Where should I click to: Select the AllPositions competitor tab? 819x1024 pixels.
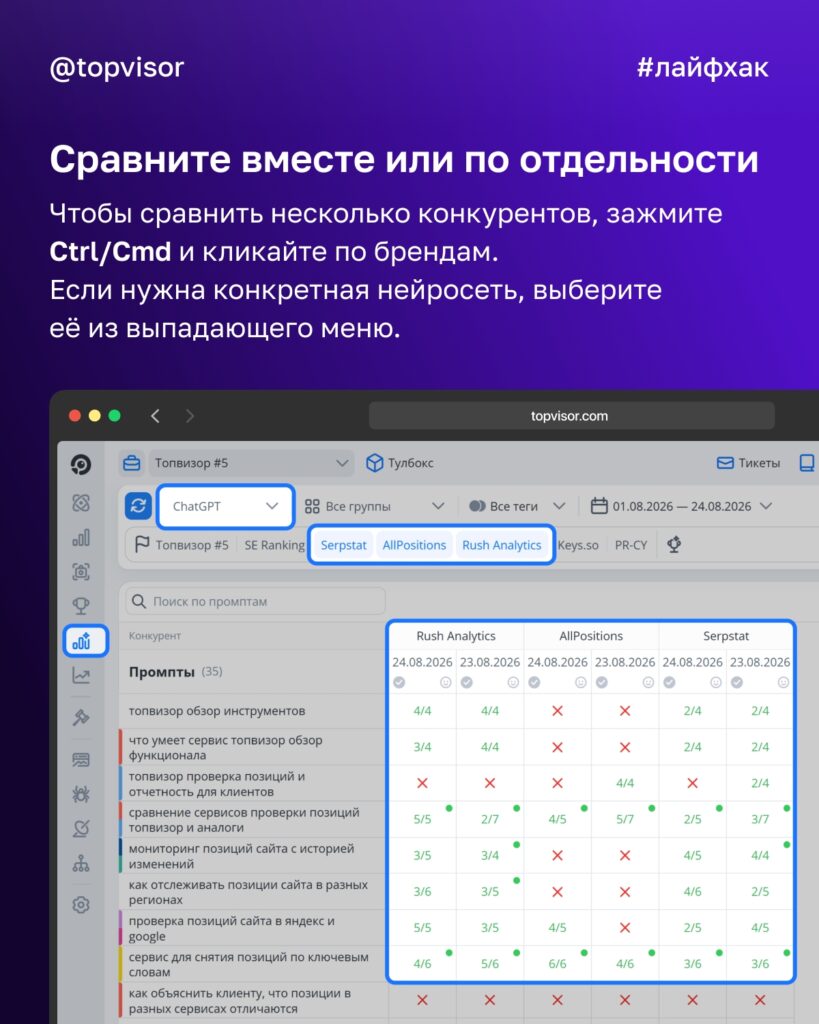click(x=414, y=545)
